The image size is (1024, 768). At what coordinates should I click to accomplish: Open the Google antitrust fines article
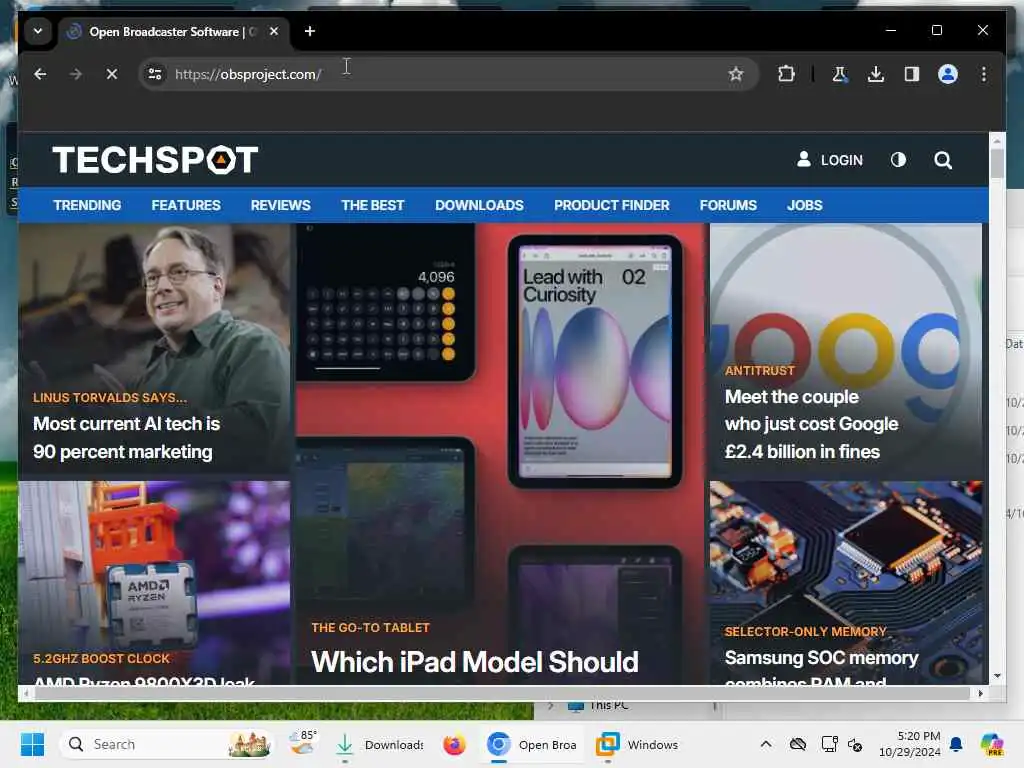point(811,424)
